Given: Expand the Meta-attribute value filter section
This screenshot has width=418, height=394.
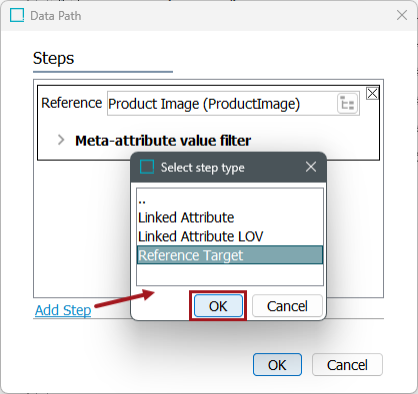Looking at the screenshot, I should [61, 140].
